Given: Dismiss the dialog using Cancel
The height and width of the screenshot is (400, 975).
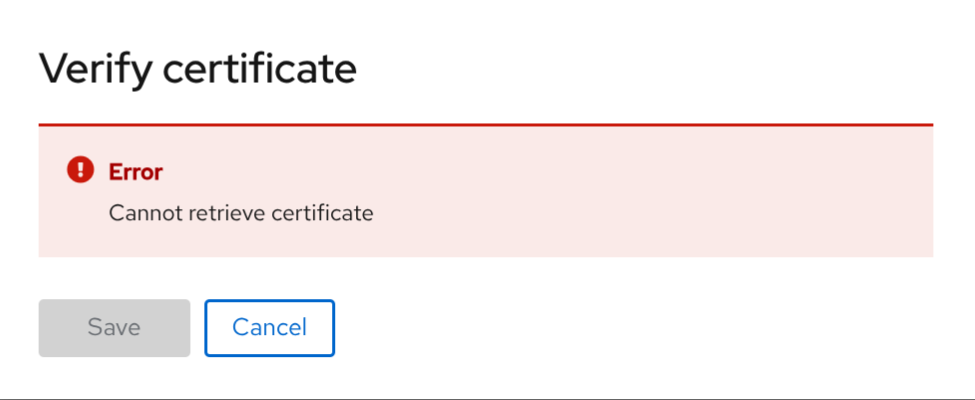Looking at the screenshot, I should tap(269, 327).
